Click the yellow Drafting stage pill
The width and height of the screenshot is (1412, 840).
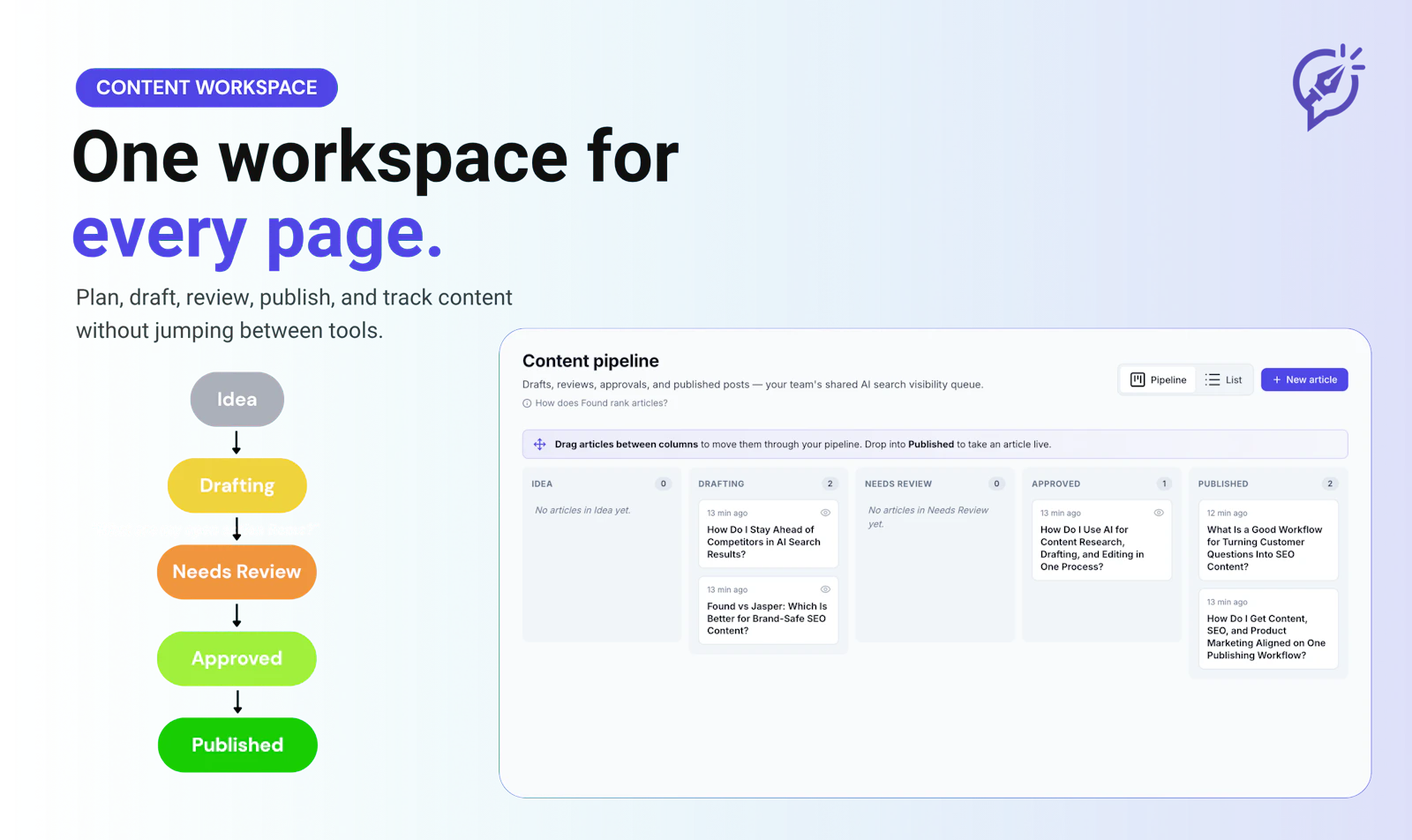click(x=237, y=485)
